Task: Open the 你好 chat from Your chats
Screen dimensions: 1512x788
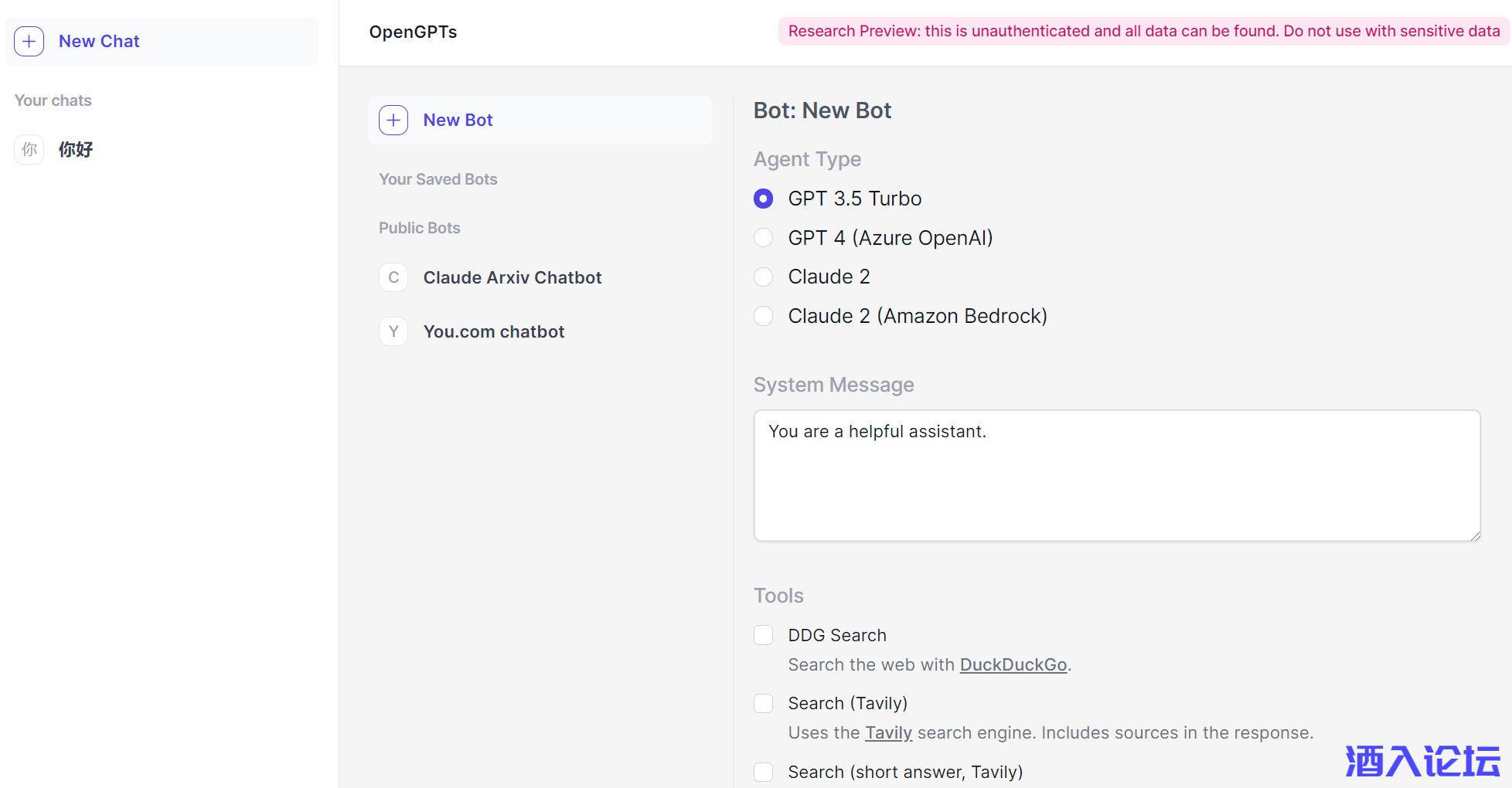Action: click(76, 149)
